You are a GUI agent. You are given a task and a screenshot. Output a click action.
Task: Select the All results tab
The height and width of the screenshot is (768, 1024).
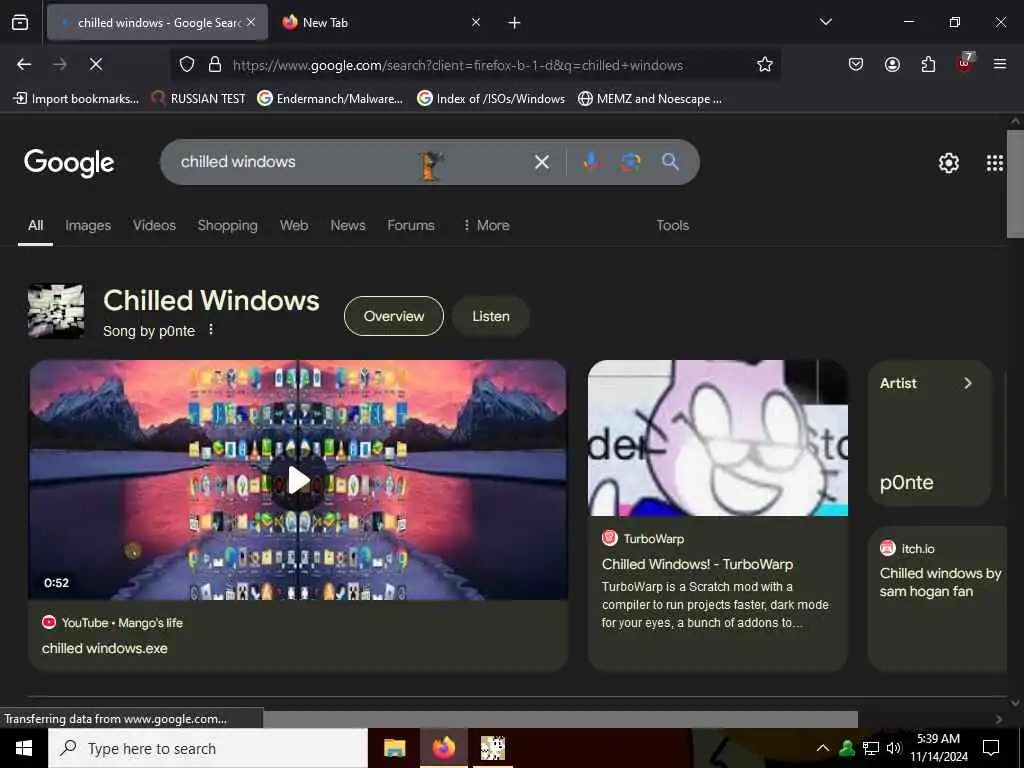click(x=35, y=225)
